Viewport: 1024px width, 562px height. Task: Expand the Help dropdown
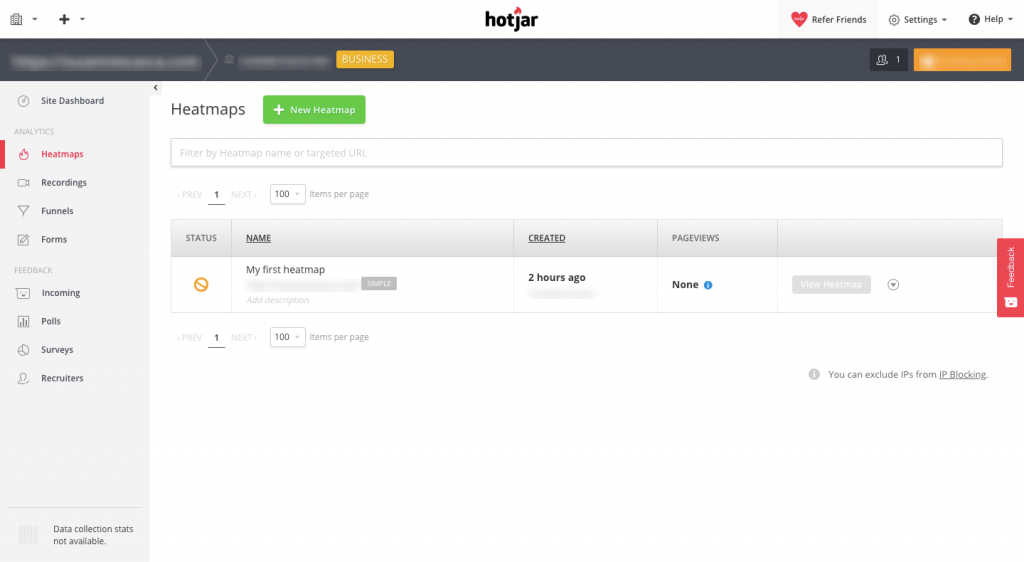click(1010, 20)
